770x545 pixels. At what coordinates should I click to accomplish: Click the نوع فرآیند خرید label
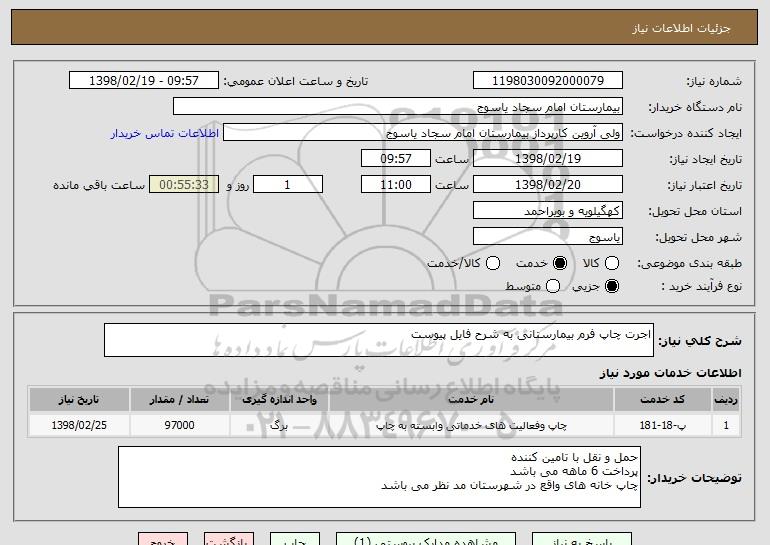pos(701,286)
